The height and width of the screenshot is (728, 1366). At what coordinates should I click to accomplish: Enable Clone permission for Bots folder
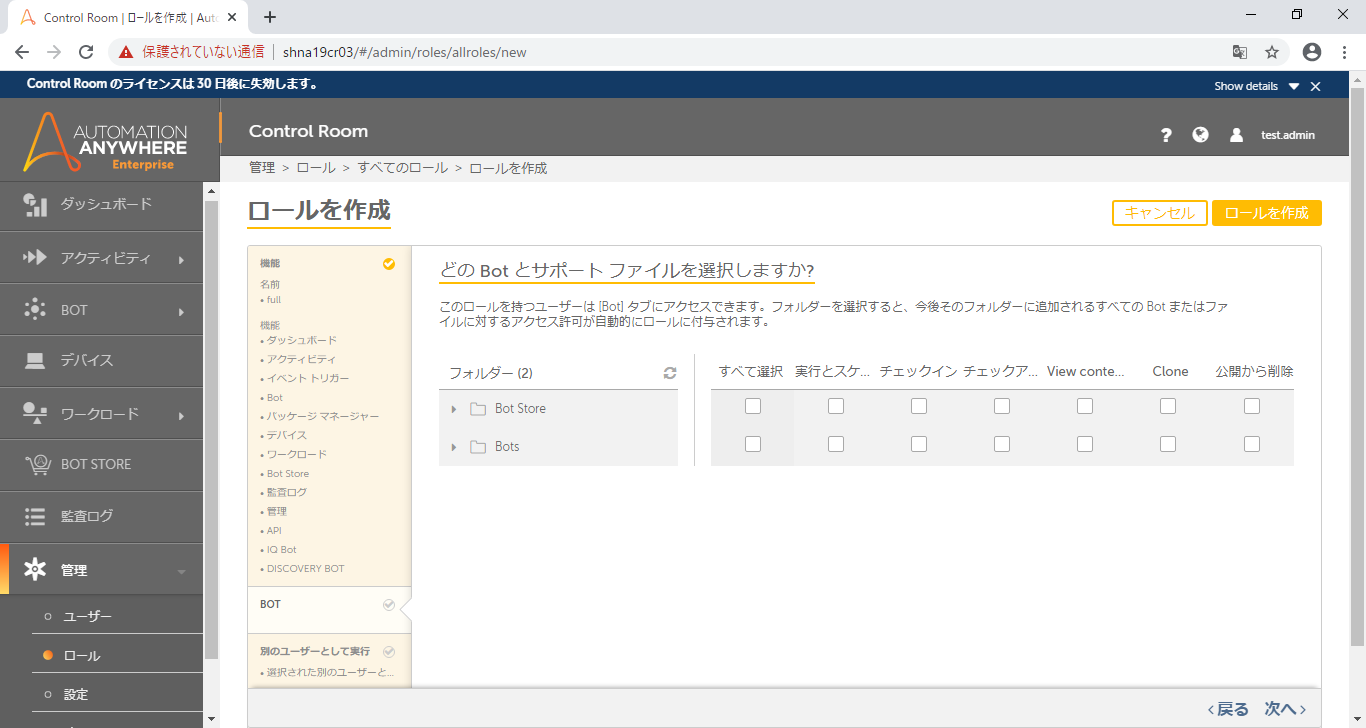1168,444
